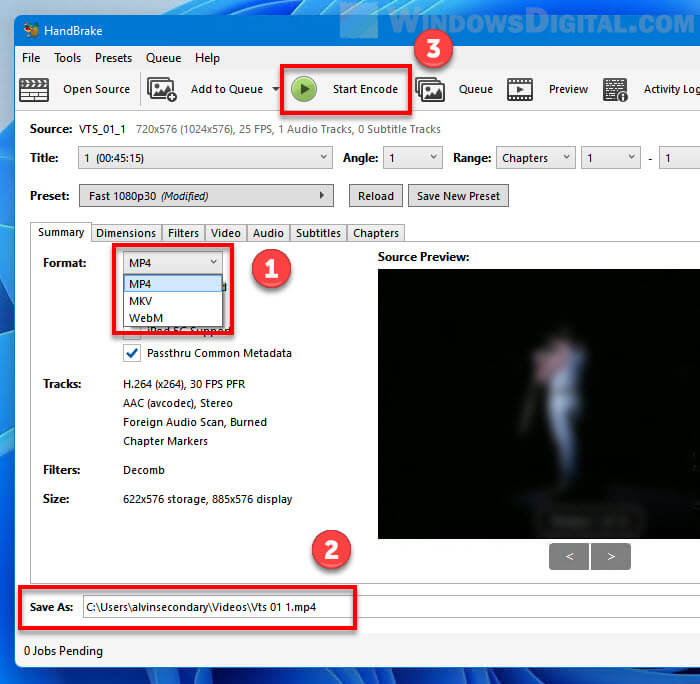
Task: Click the Add to Queue picture icon
Action: (162, 89)
